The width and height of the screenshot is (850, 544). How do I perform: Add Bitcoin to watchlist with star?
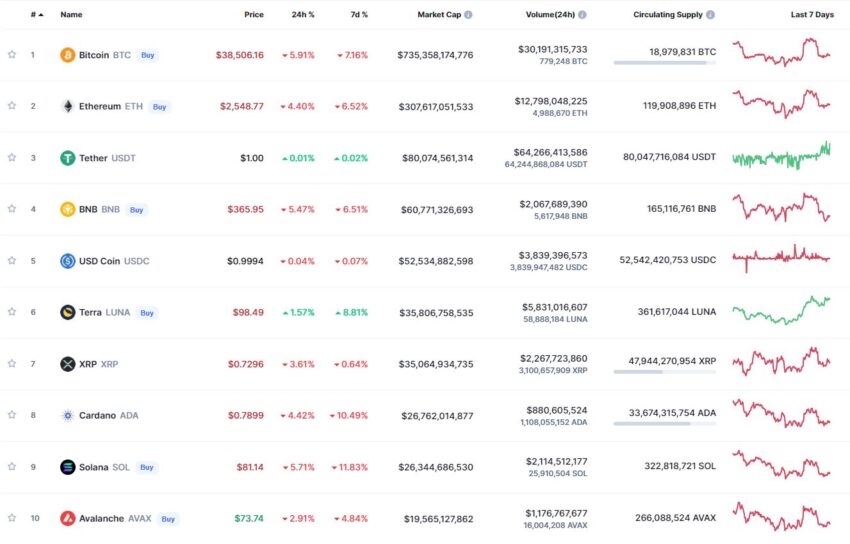[x=12, y=54]
